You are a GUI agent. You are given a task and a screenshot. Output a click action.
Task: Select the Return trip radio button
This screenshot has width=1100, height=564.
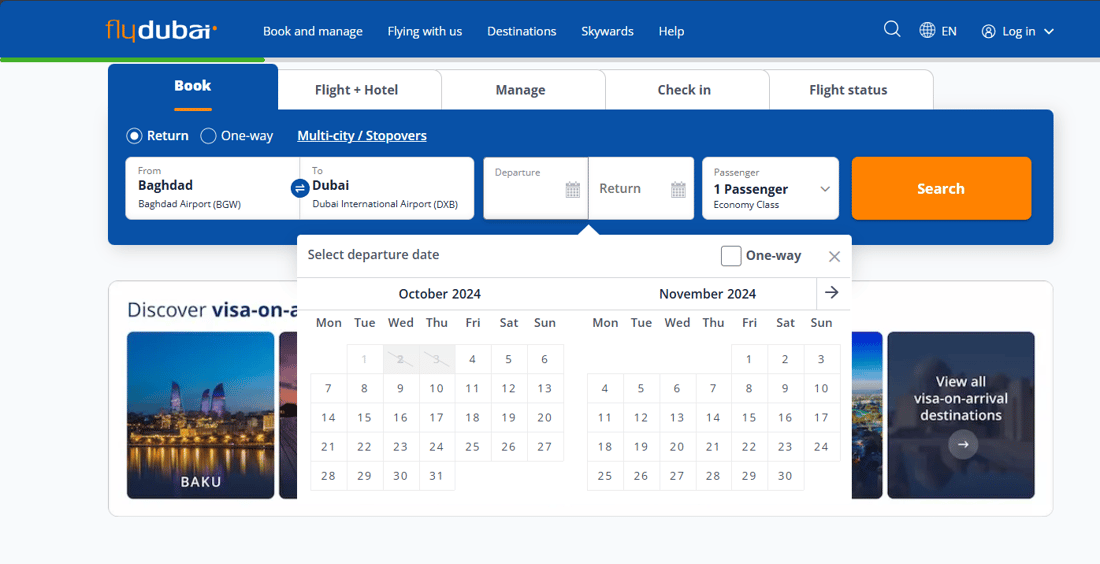(x=134, y=135)
